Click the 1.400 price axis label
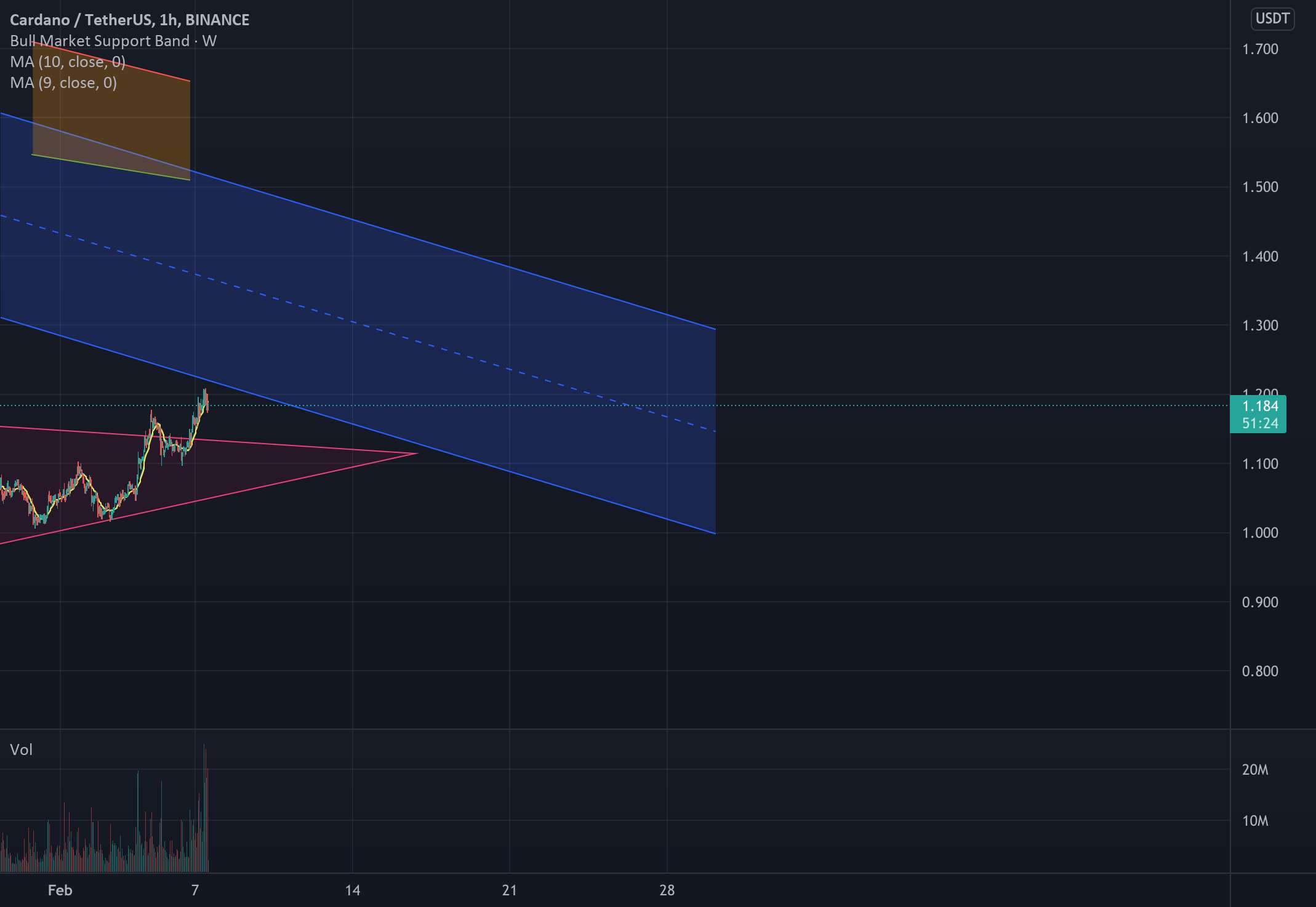 [1259, 256]
